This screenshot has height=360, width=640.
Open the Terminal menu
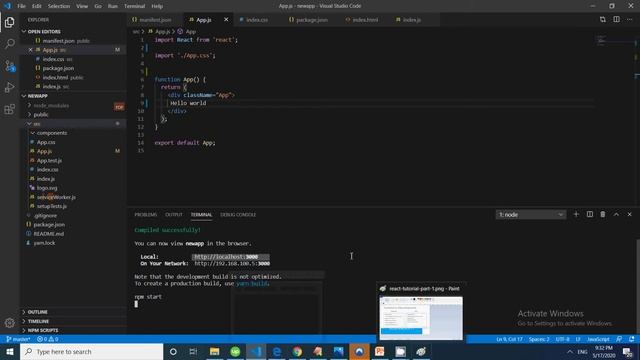(134, 6)
